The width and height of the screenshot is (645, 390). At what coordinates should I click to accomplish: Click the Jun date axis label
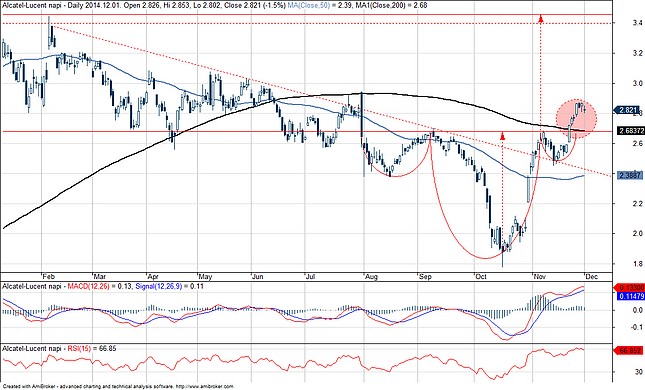pos(258,276)
